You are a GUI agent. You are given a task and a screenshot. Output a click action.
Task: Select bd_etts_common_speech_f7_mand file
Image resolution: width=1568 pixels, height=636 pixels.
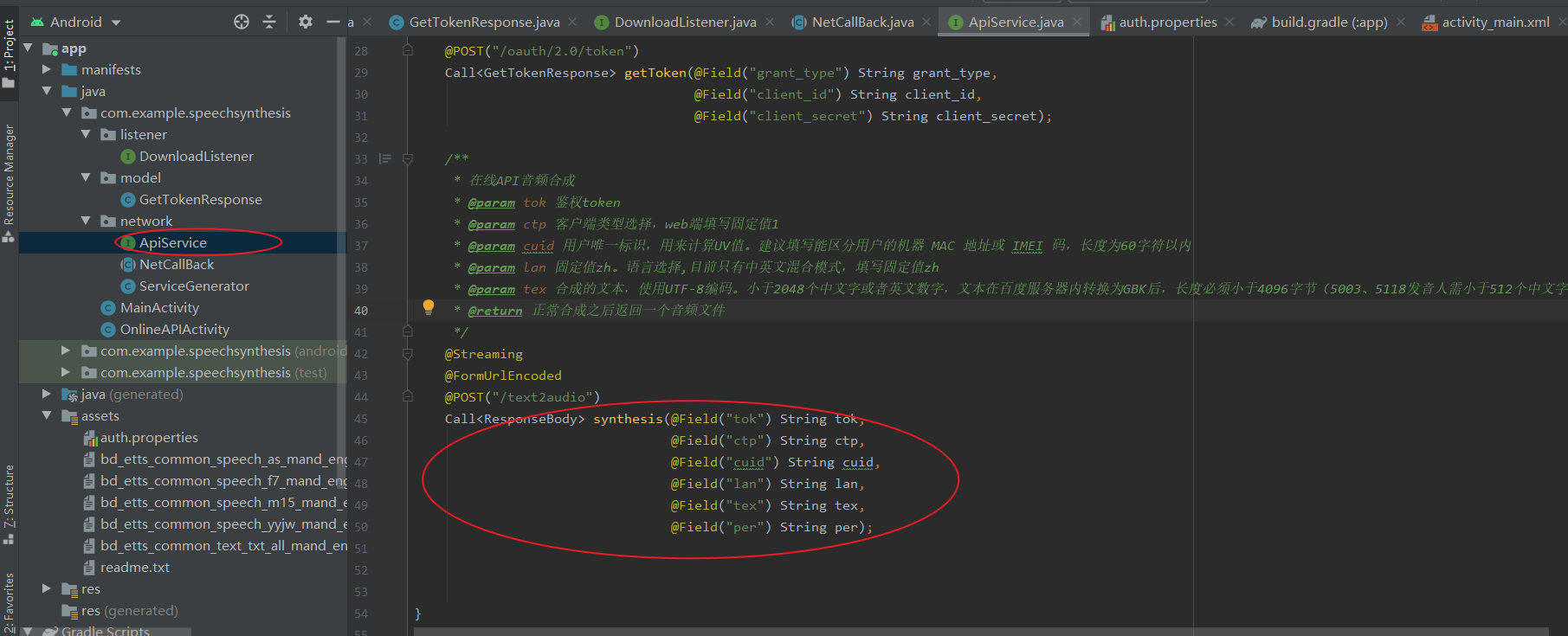pyautogui.click(x=223, y=480)
